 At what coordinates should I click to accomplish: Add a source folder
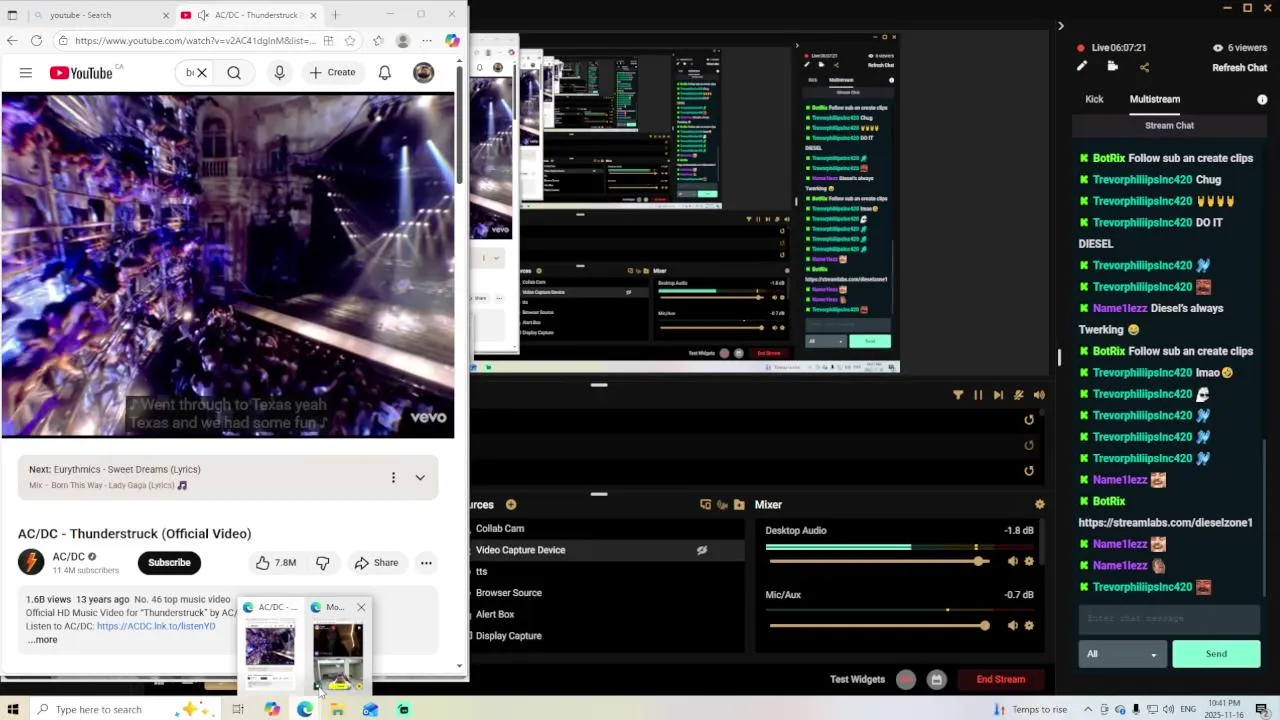point(739,505)
